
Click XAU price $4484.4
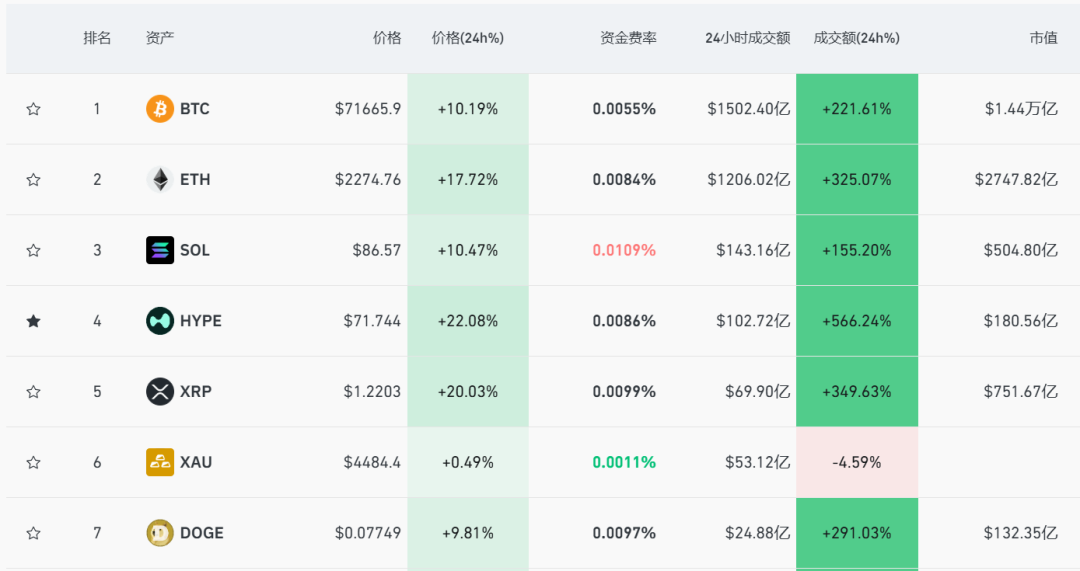(373, 462)
